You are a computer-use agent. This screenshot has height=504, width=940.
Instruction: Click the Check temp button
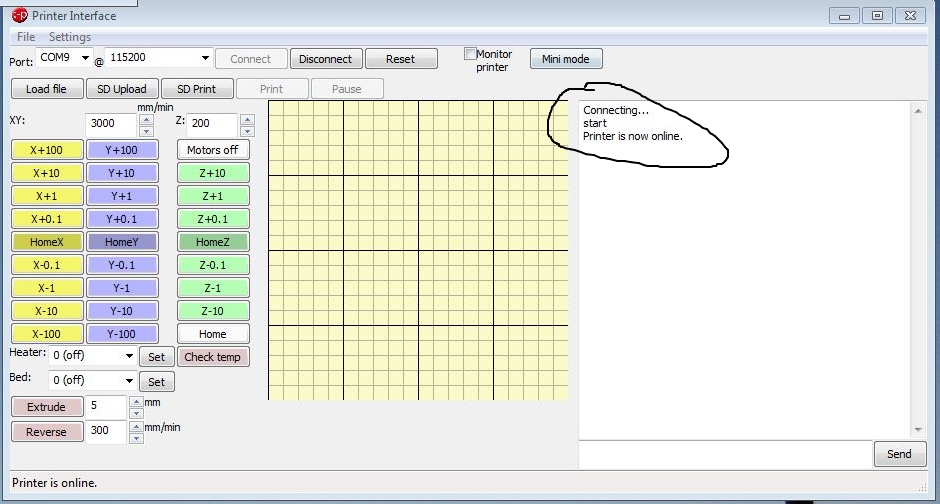click(x=213, y=357)
